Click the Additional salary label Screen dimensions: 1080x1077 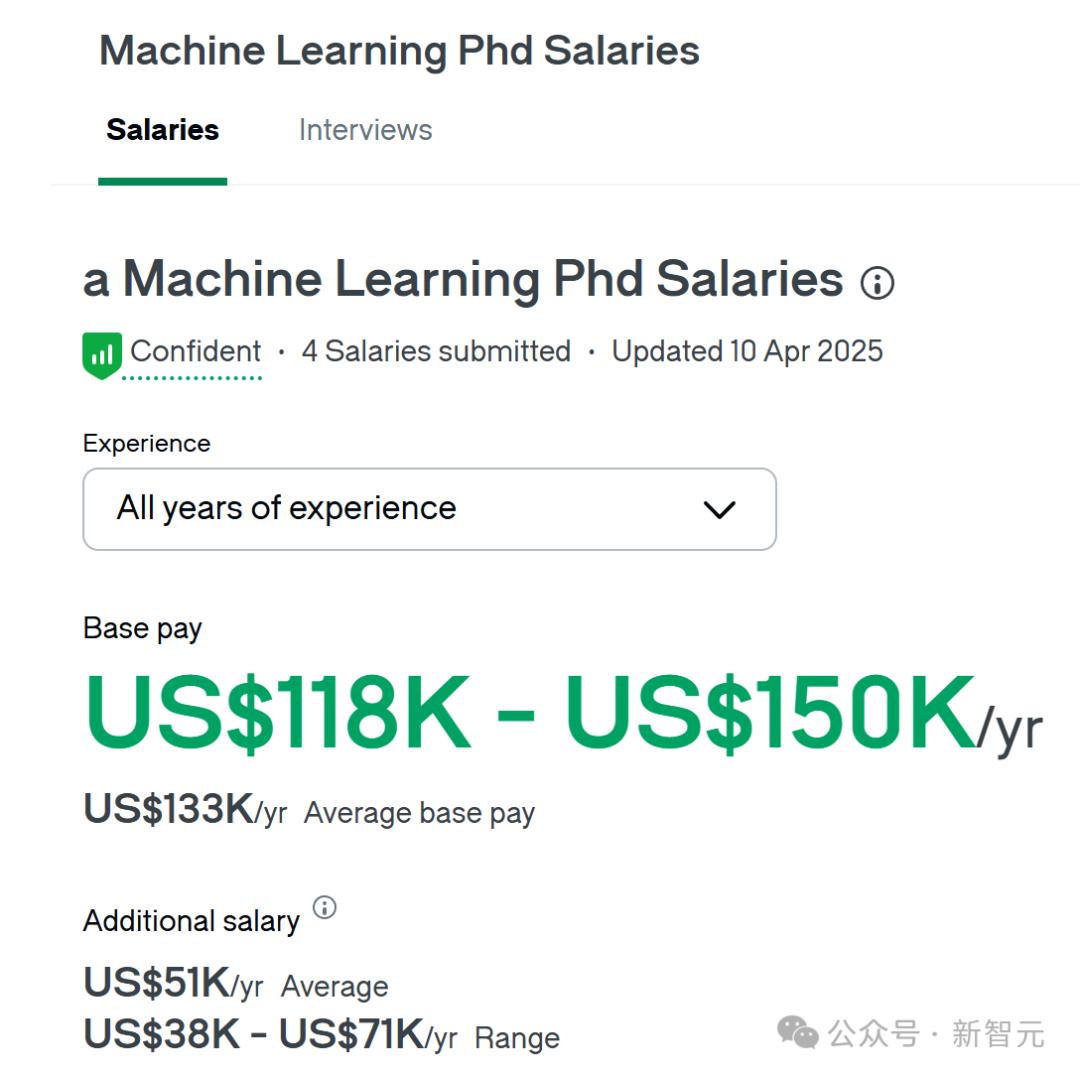[191, 921]
